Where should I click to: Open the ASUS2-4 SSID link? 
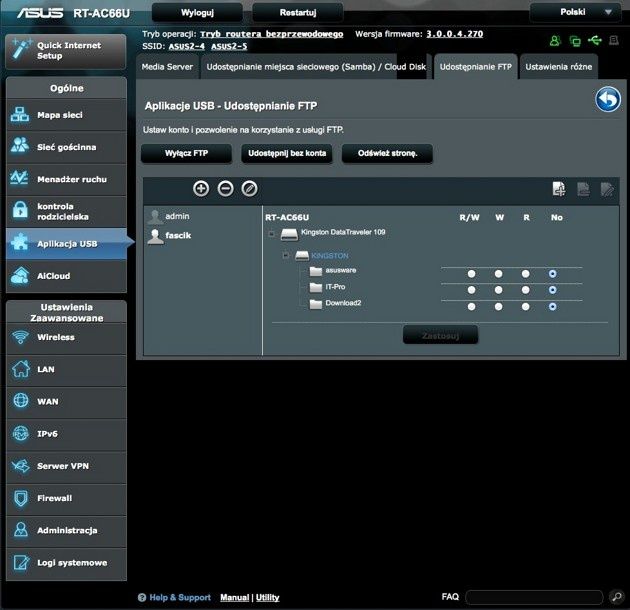[186, 46]
